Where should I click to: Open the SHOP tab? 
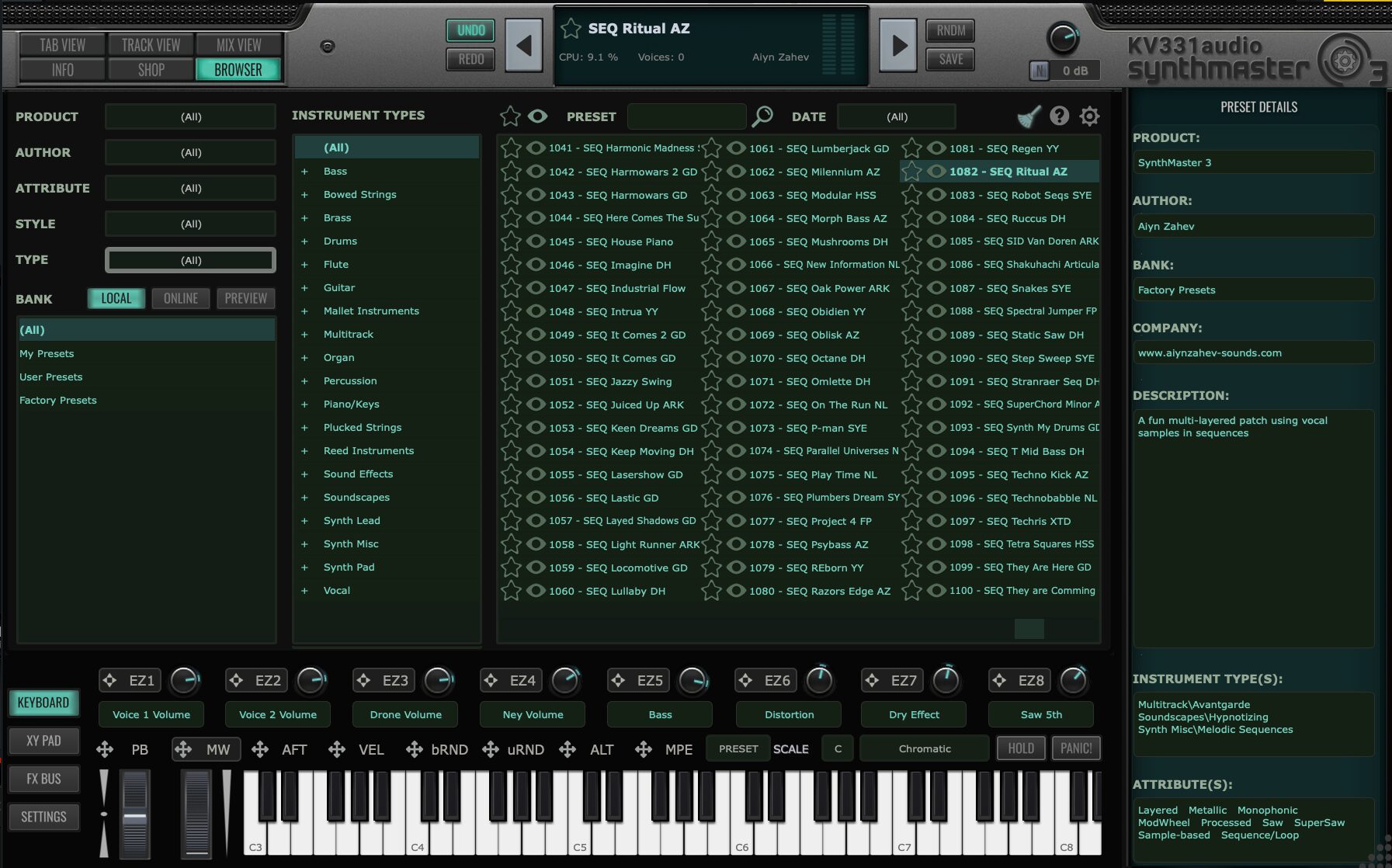pyautogui.click(x=151, y=70)
